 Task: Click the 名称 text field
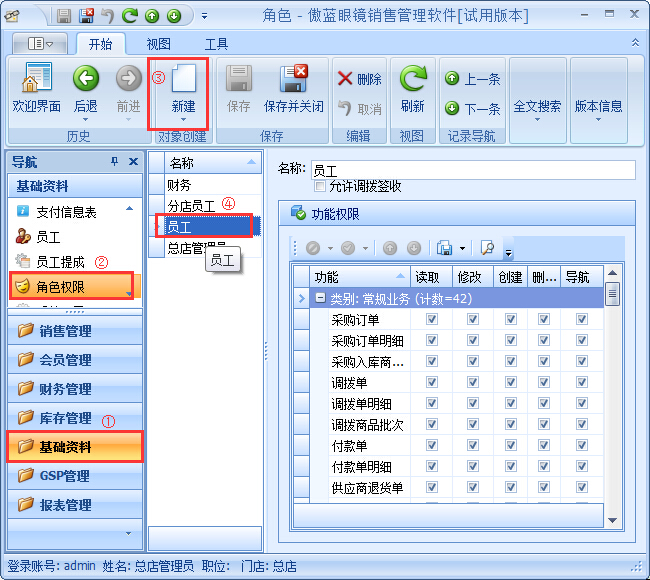pos(473,170)
